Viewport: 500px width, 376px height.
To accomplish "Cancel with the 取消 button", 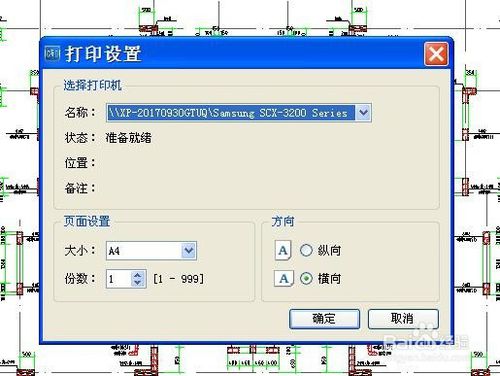I will click(403, 319).
